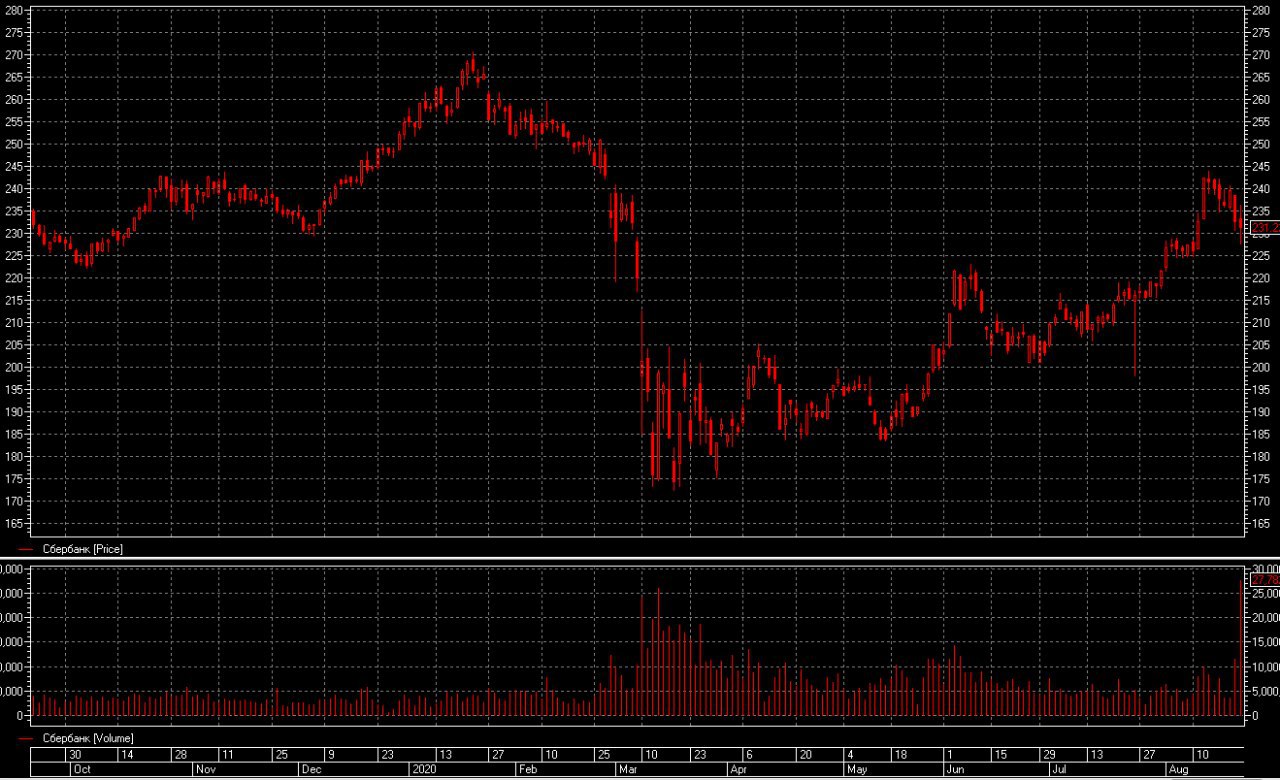
Task: Click the 30 date tick above Oct
Action: coord(74,754)
